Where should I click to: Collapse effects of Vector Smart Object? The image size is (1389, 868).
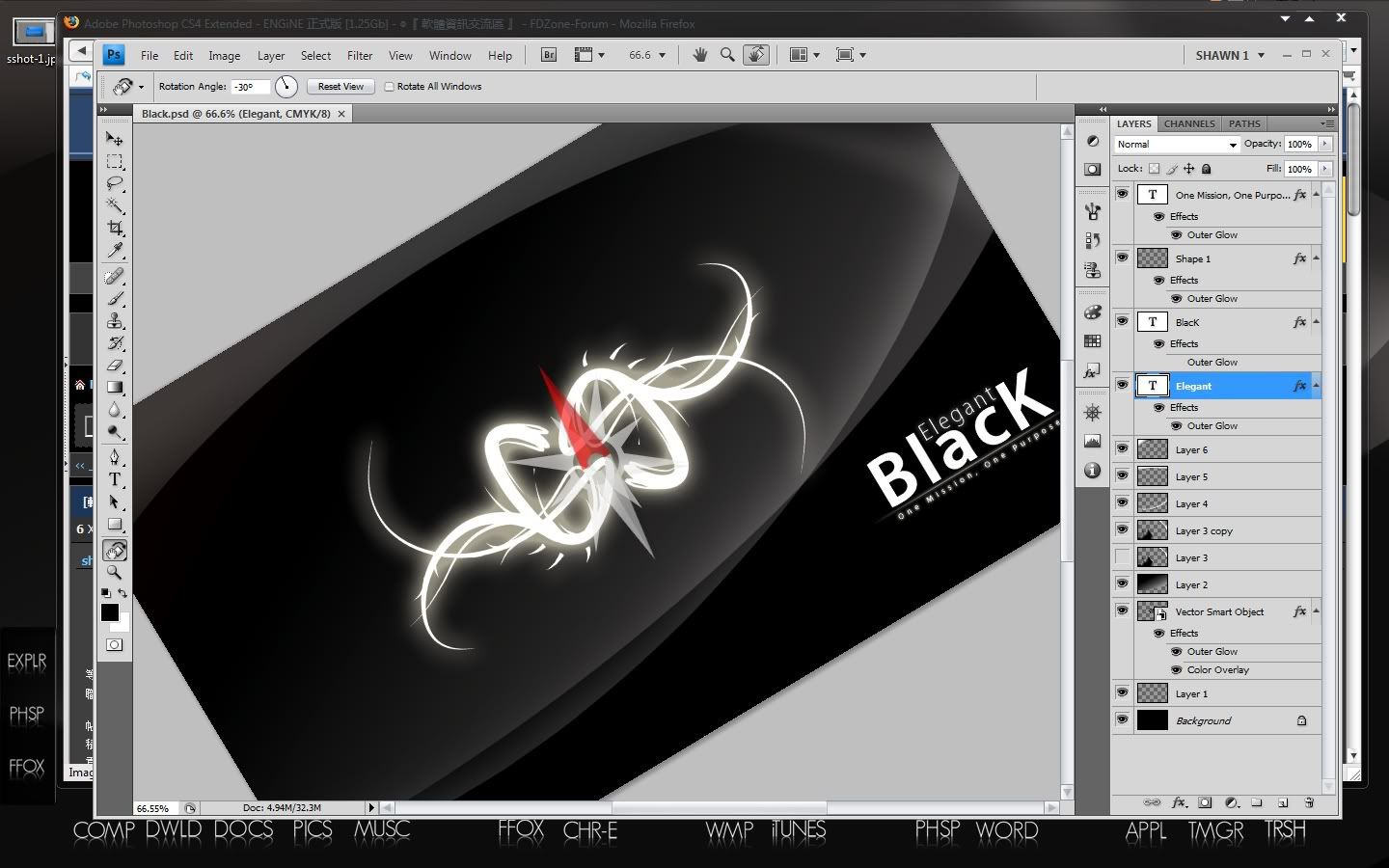(x=1316, y=611)
